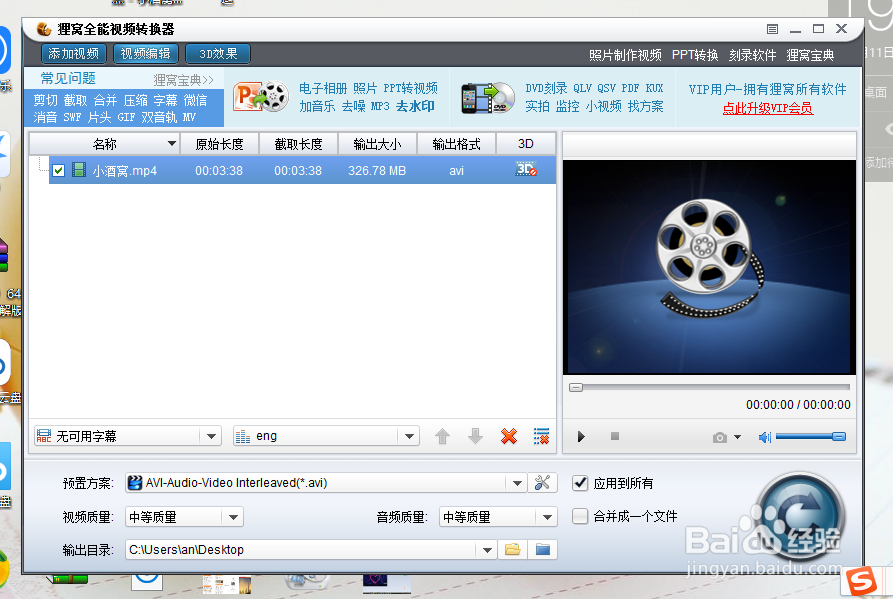Screen dimensions: 893x599
Task: Move the file down with the down arrow
Action: [476, 436]
